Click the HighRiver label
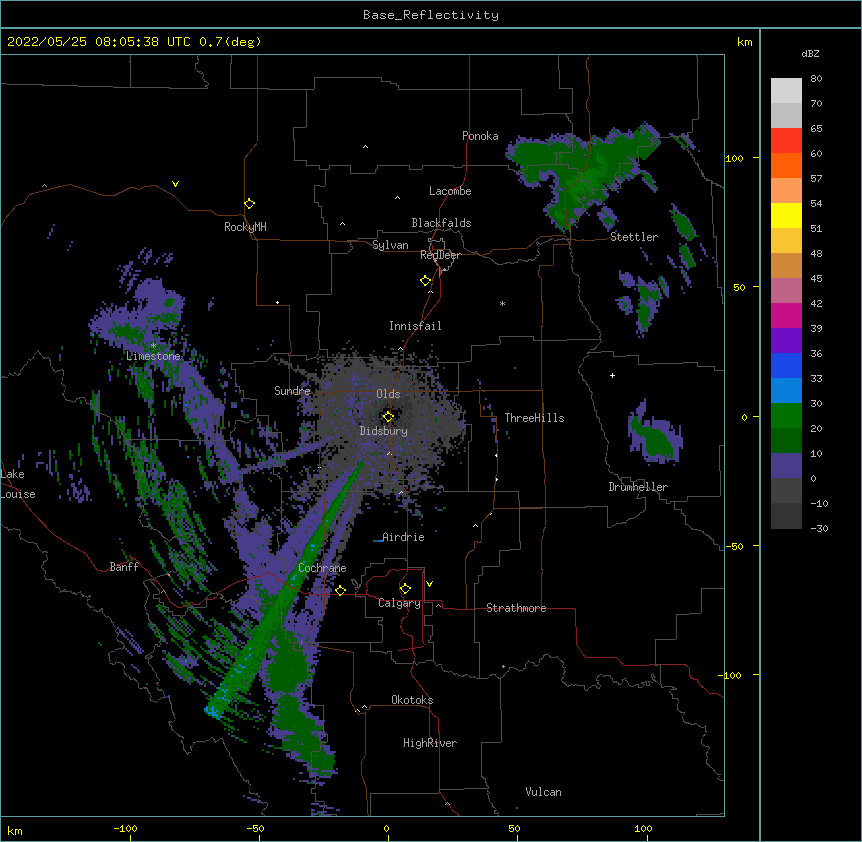This screenshot has height=842, width=862. point(430,743)
